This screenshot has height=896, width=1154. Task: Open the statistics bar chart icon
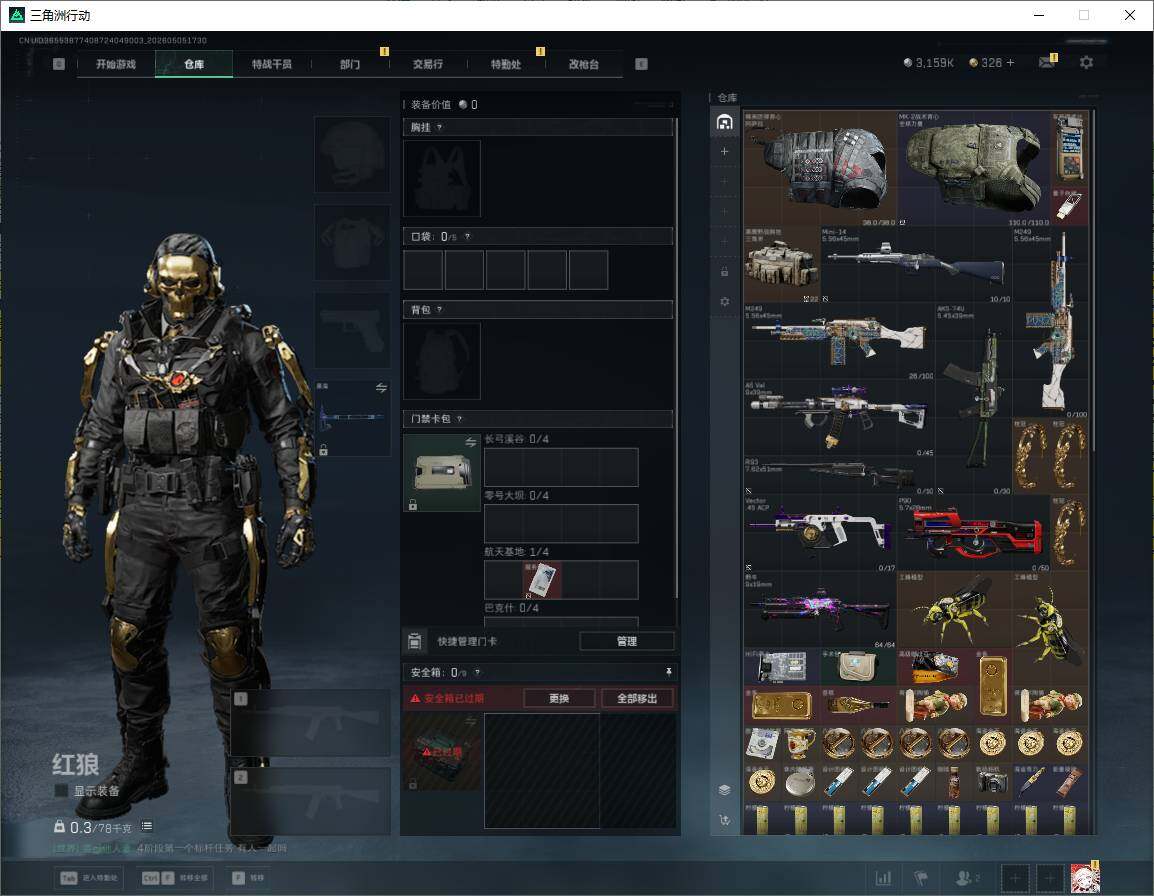[x=883, y=878]
